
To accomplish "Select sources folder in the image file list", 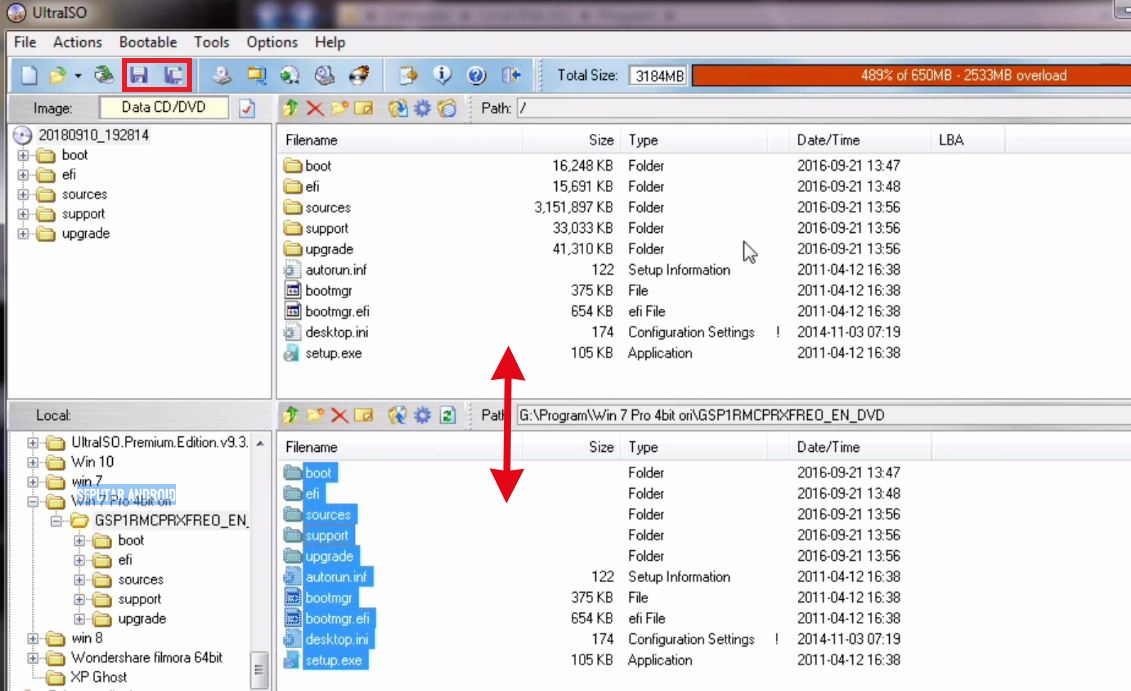I will [327, 208].
